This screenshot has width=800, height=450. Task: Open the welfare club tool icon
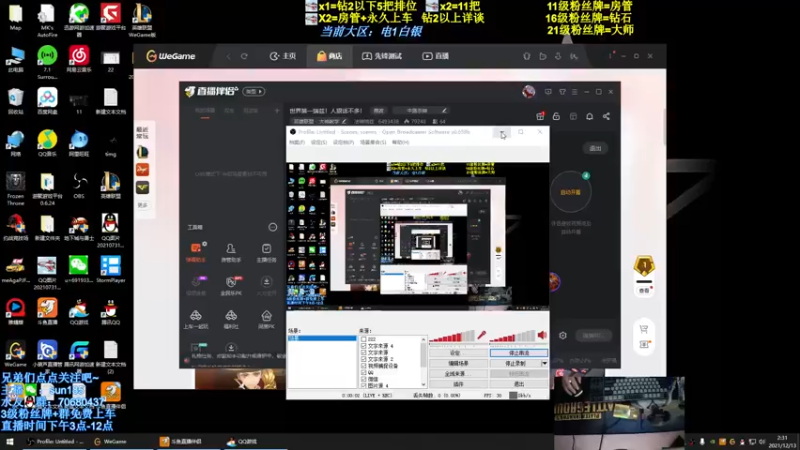coord(231,319)
